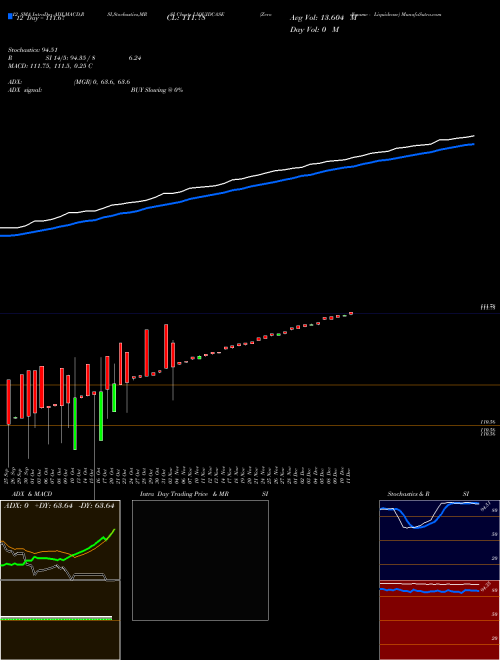500x660 pixels.
Task: Click the 'BUY Slowing @ 0%' signal text
Action: pos(157,90)
